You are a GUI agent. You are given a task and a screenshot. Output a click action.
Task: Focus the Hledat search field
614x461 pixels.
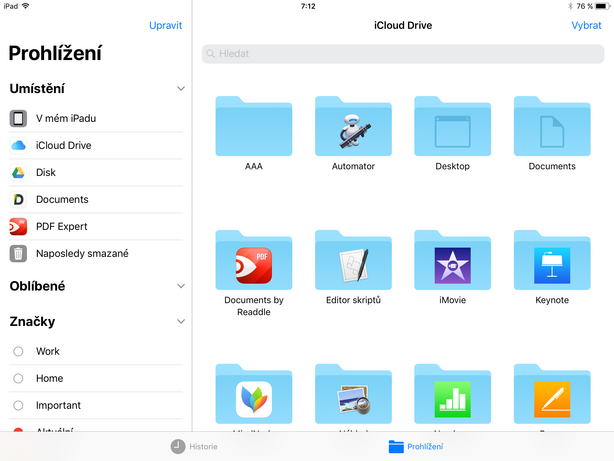point(403,54)
